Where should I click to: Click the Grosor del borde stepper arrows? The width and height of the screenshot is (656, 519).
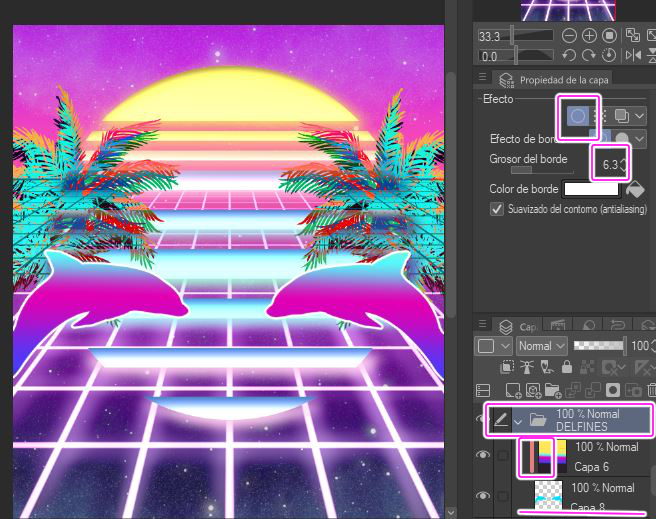[x=623, y=164]
